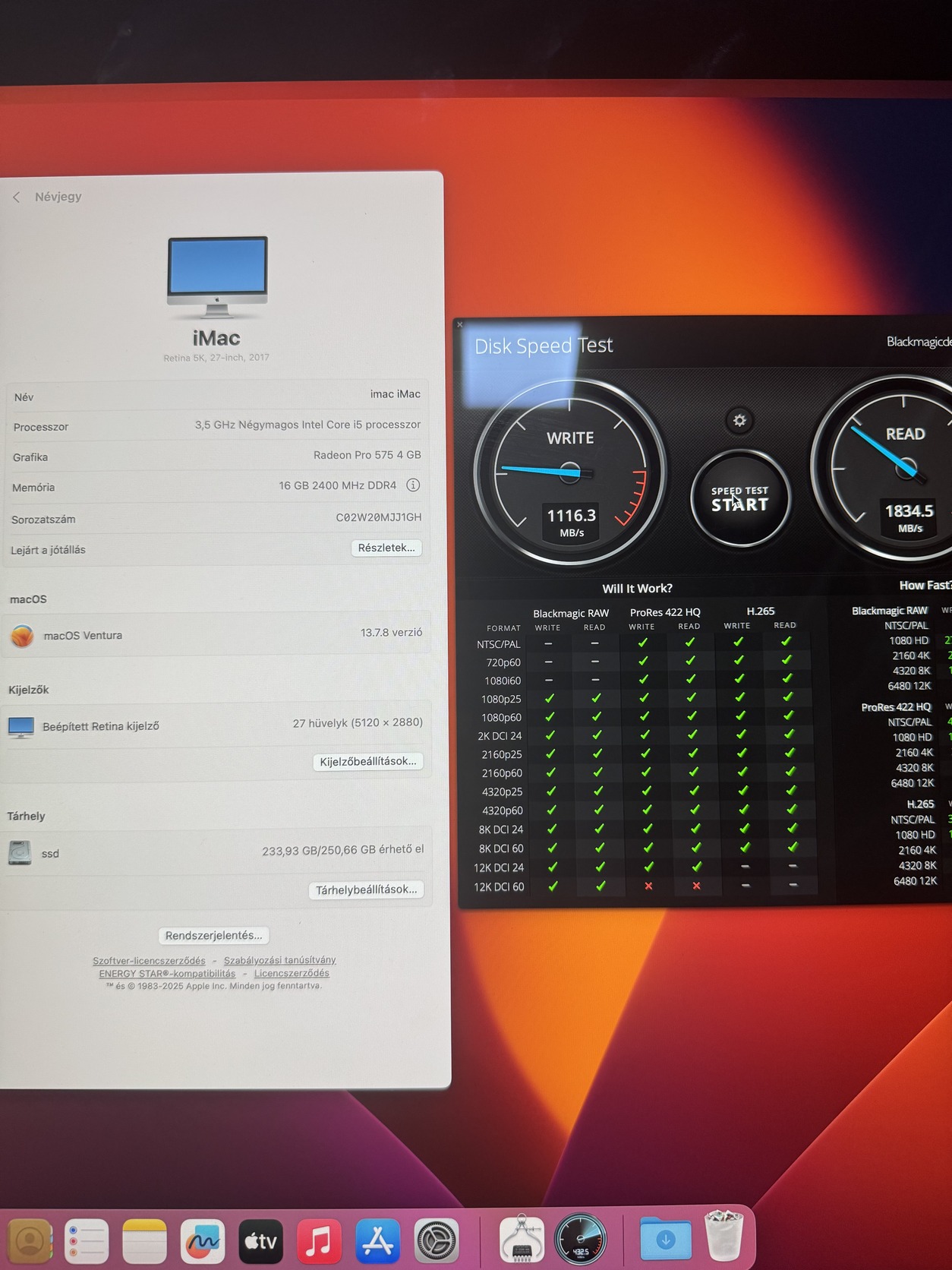Click the built-in Retina display icon
952x1270 pixels.
click(x=21, y=727)
